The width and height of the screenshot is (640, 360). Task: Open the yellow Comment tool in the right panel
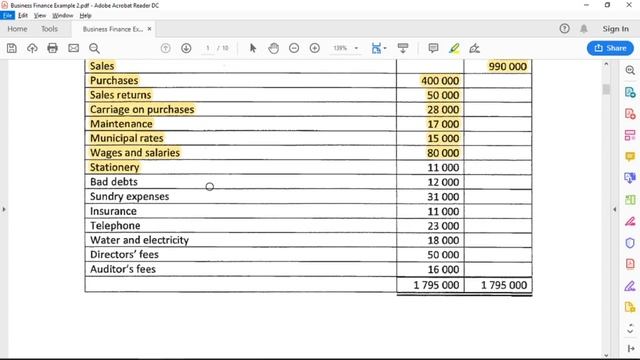(x=630, y=157)
